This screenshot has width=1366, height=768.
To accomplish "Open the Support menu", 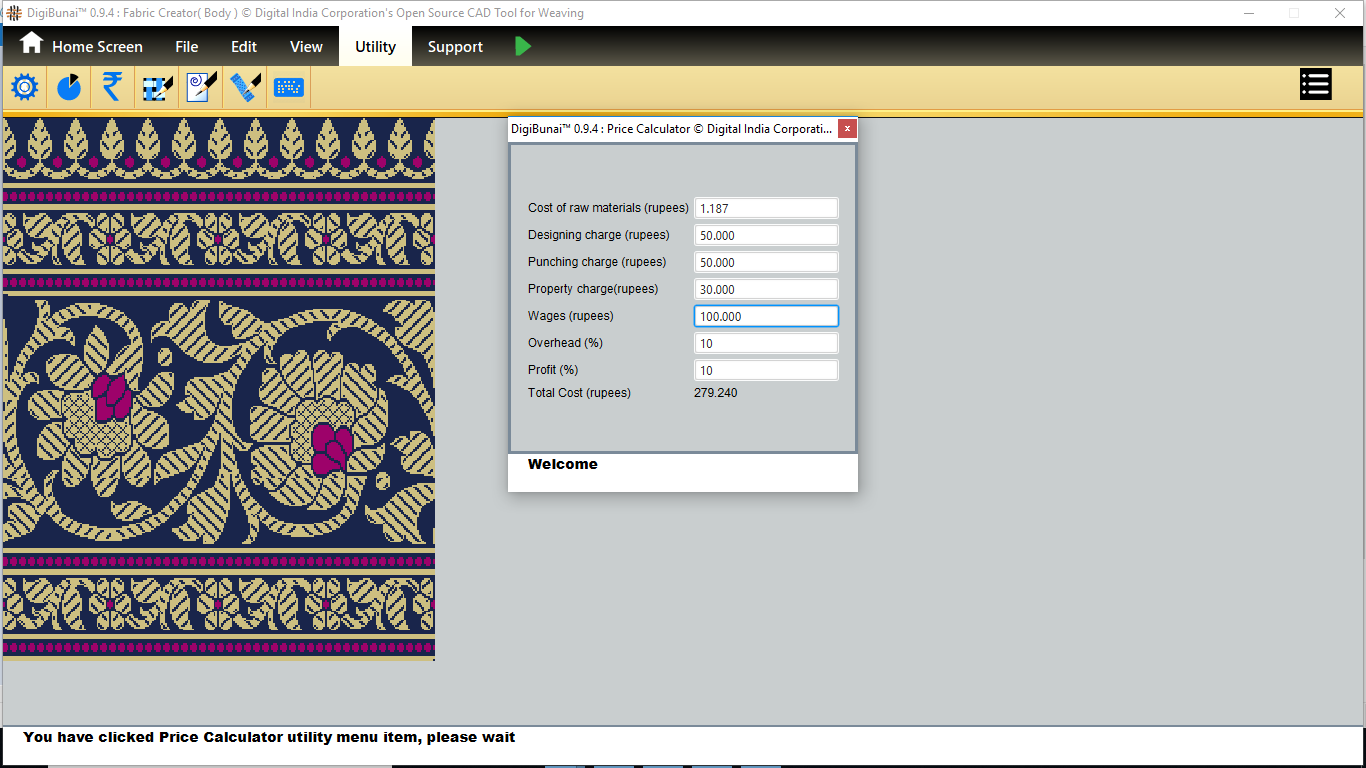I will point(455,46).
